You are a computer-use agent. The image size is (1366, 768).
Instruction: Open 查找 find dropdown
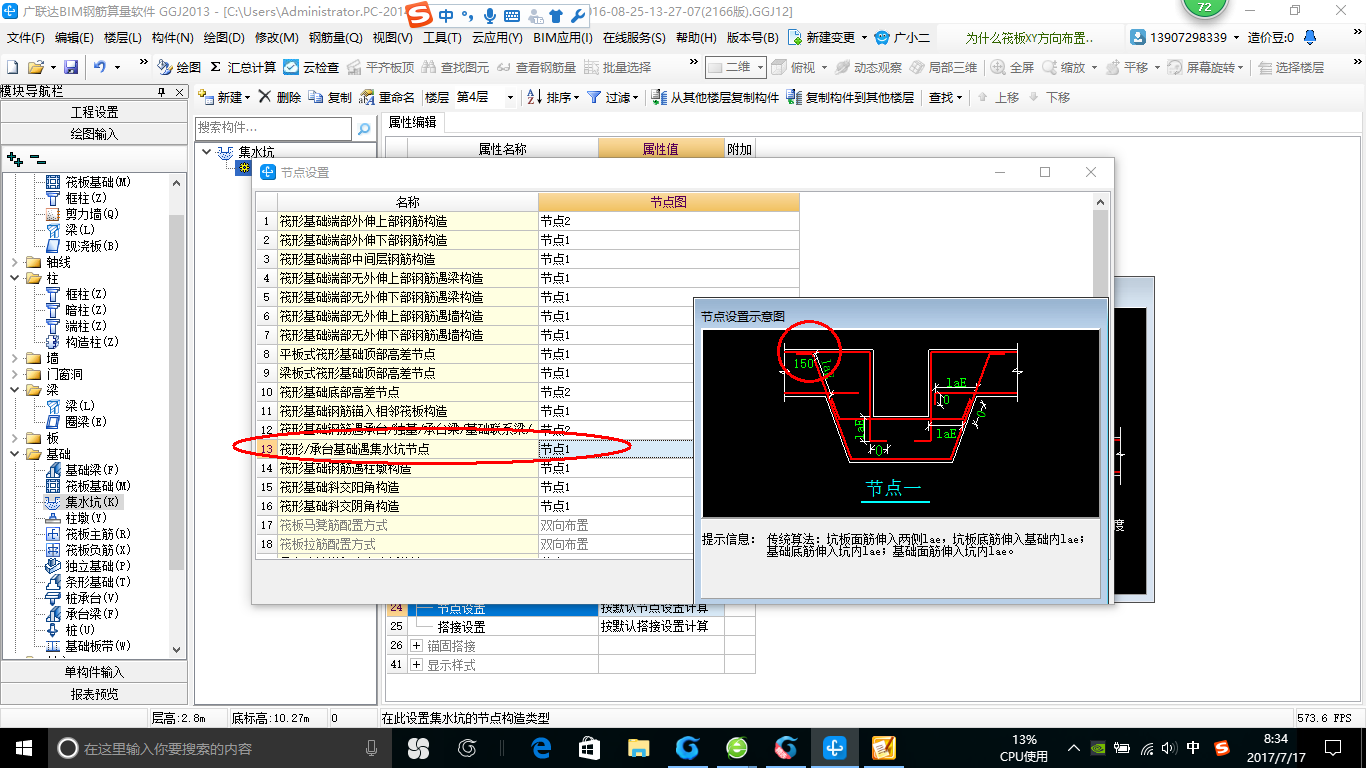tap(945, 97)
